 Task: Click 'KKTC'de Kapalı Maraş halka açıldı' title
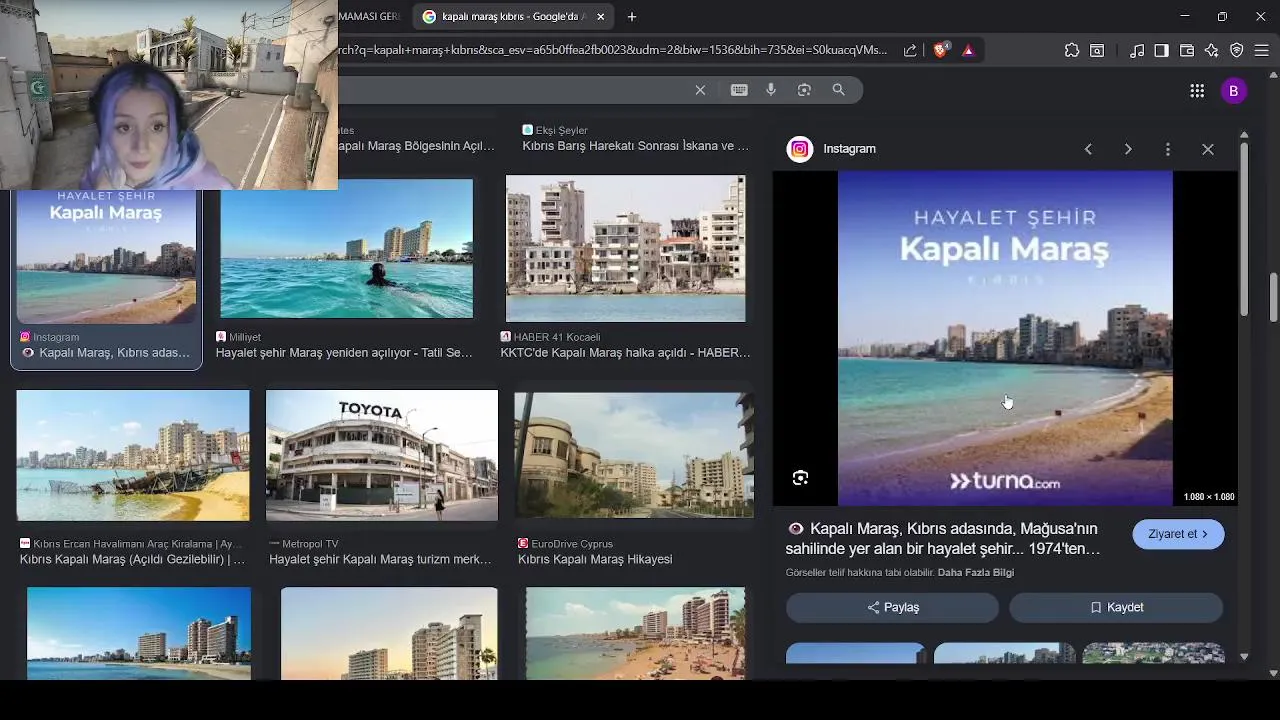point(626,353)
